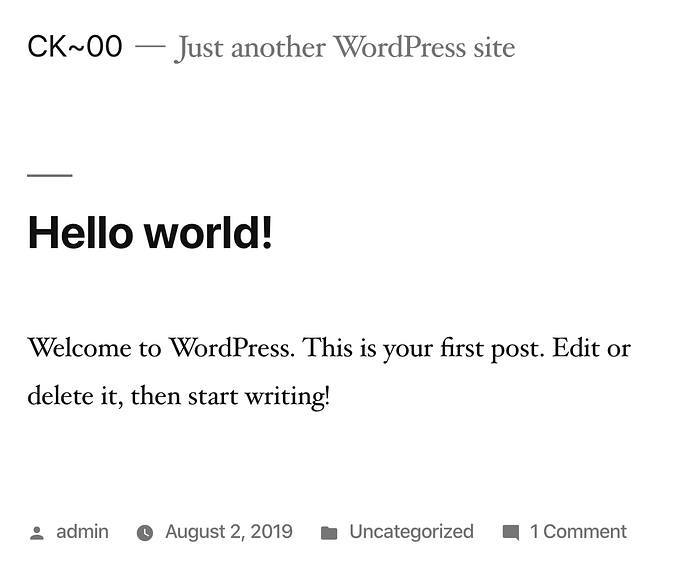Click the word "world!" in the post heading
The width and height of the screenshot is (700, 581).
[208, 233]
